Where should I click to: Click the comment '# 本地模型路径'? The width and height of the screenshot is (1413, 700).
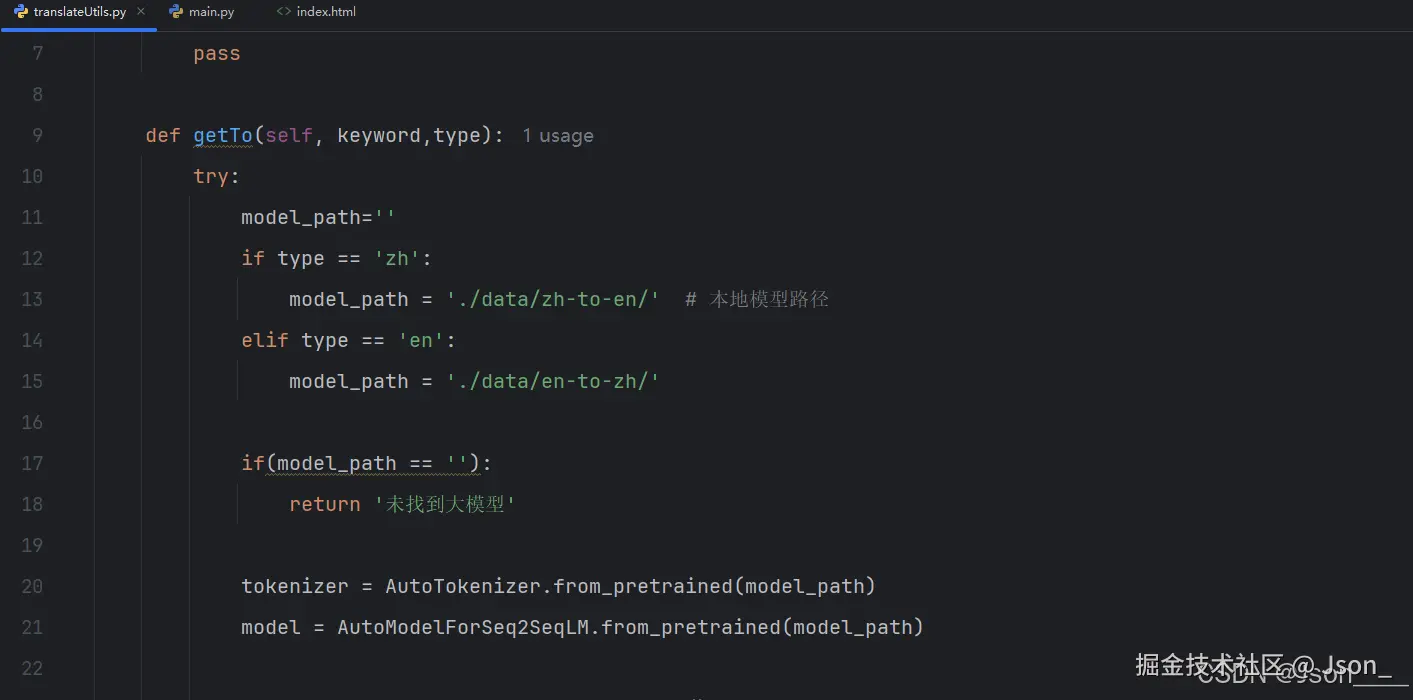757,299
